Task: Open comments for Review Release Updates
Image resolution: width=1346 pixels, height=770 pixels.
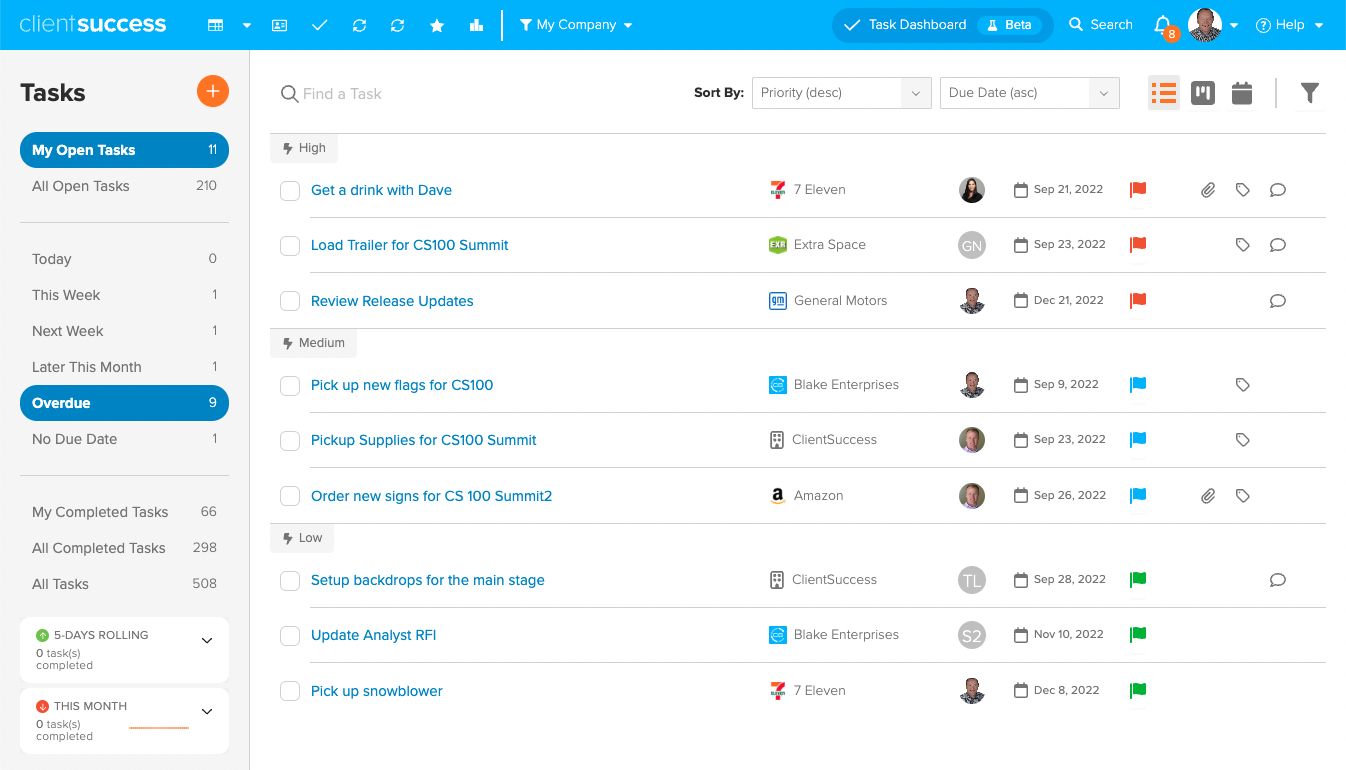Action: point(1277,301)
